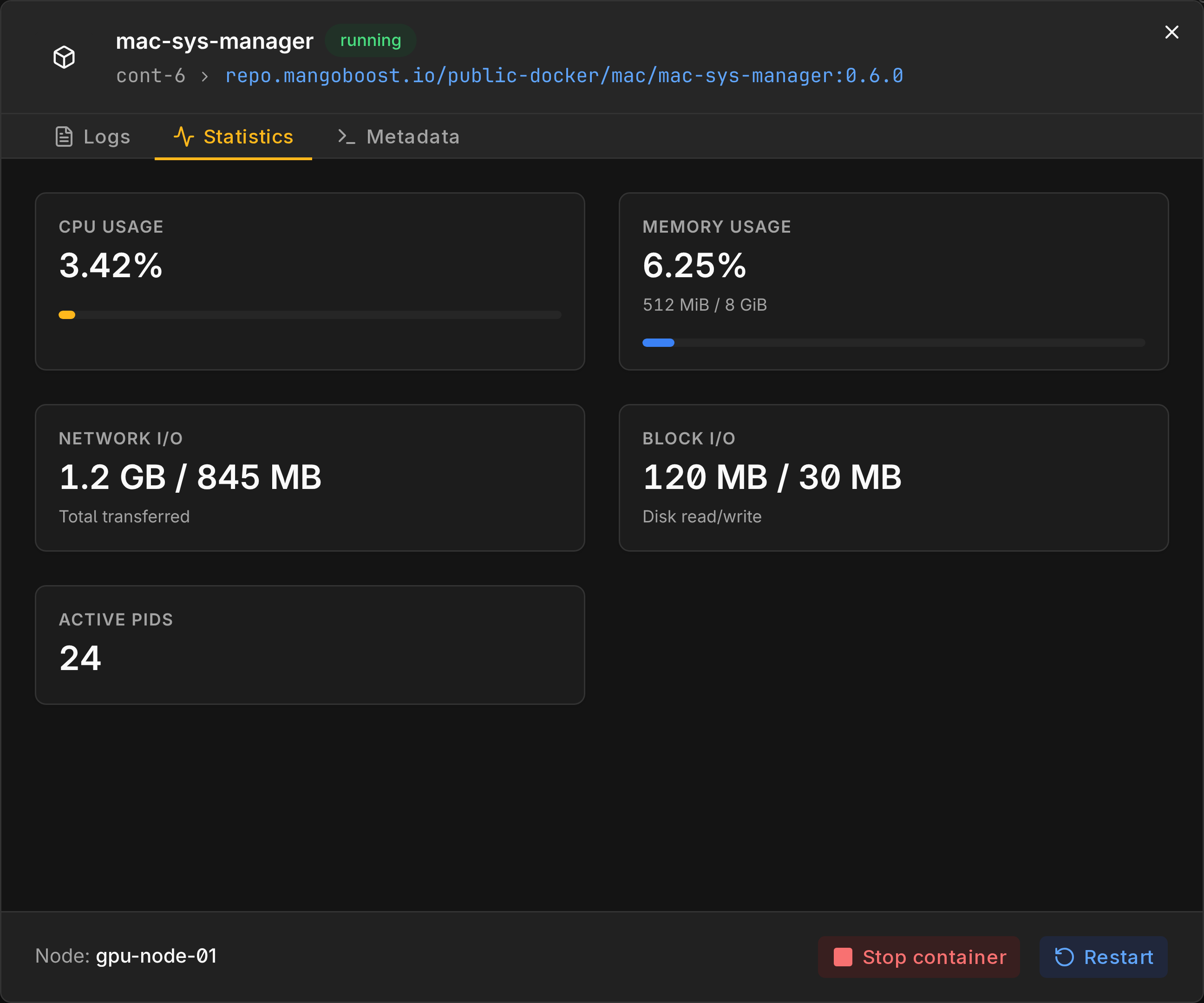
Task: Click the green running status badge
Action: 371,41
